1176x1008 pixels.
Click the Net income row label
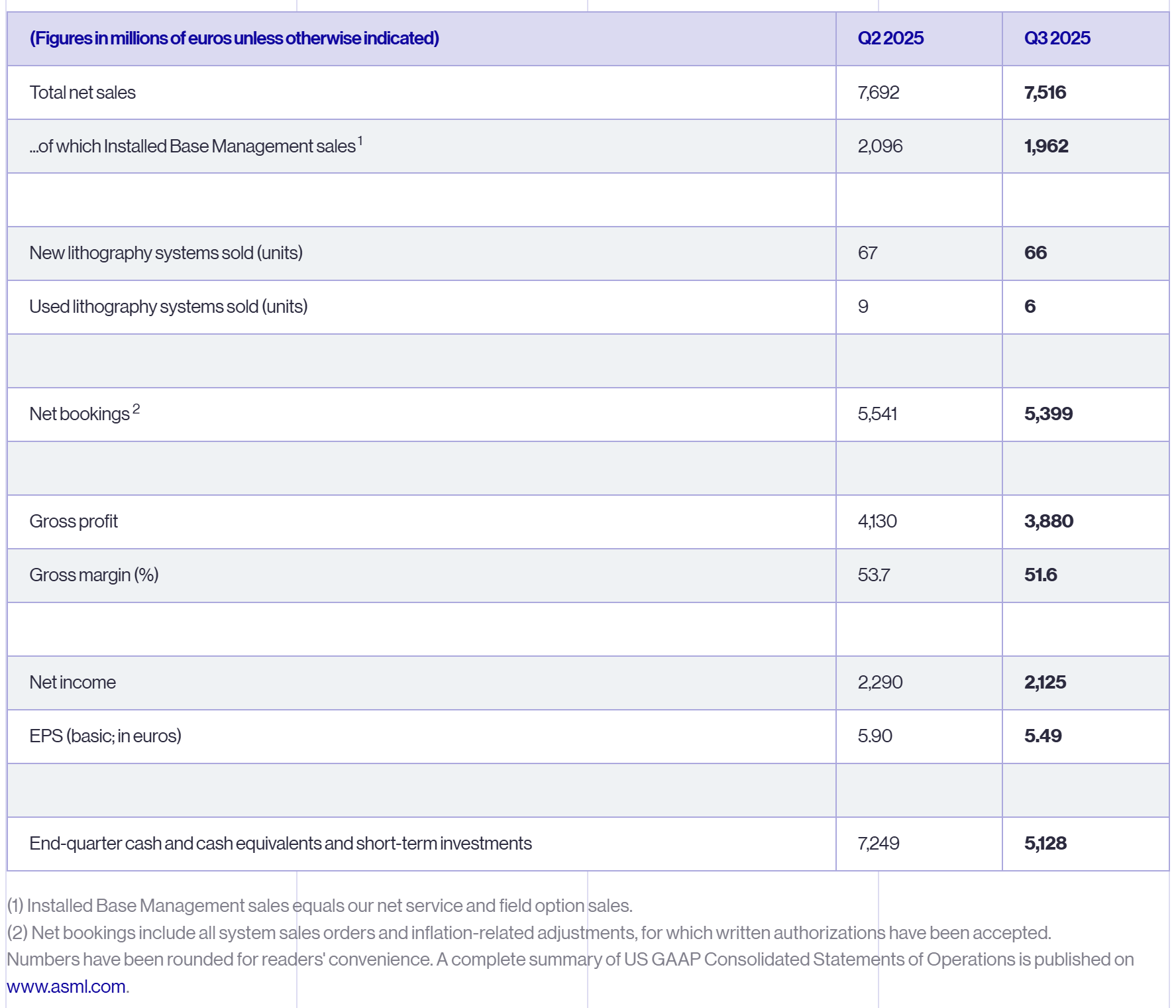click(x=73, y=683)
